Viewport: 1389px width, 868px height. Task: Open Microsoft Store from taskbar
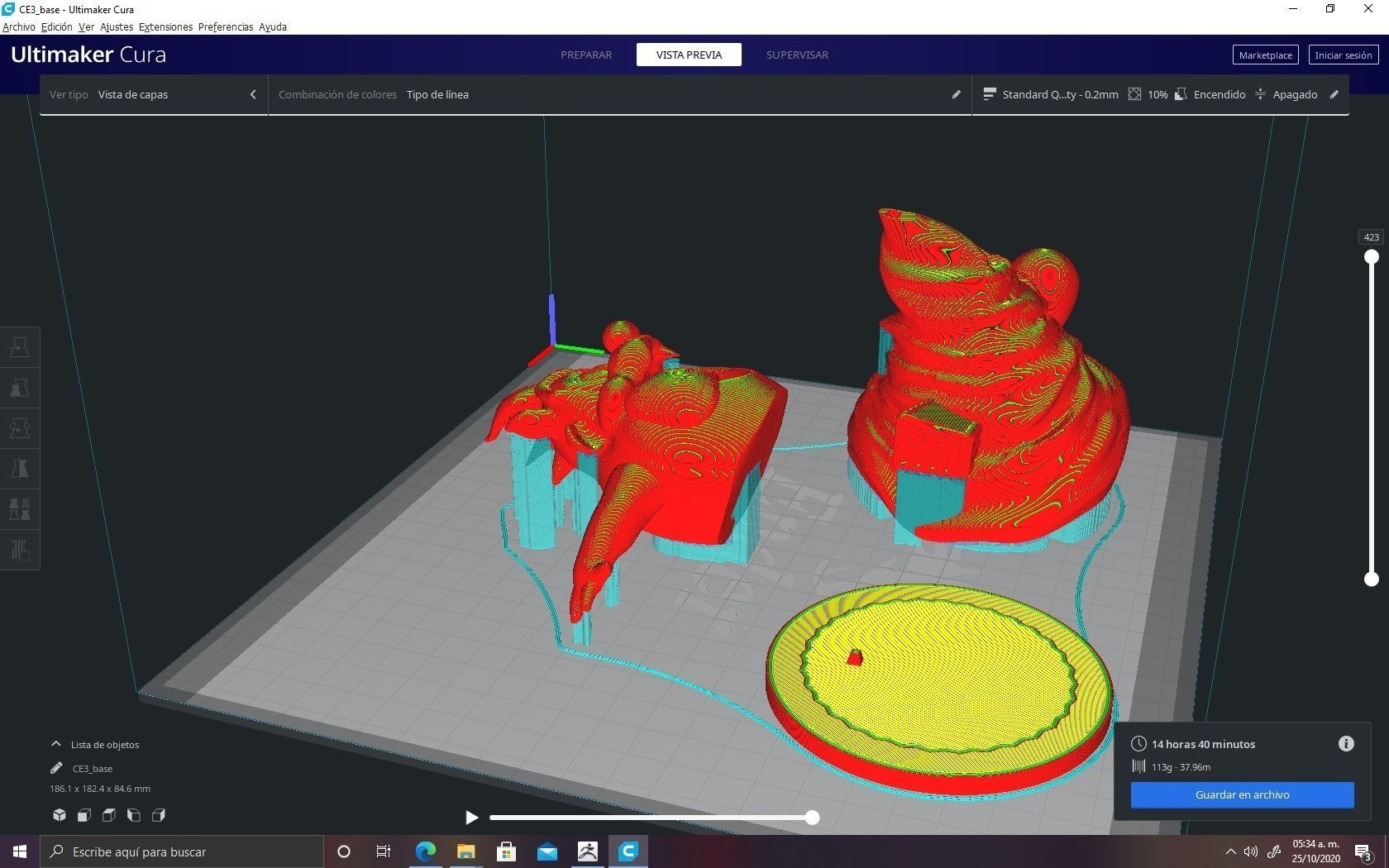tap(506, 851)
